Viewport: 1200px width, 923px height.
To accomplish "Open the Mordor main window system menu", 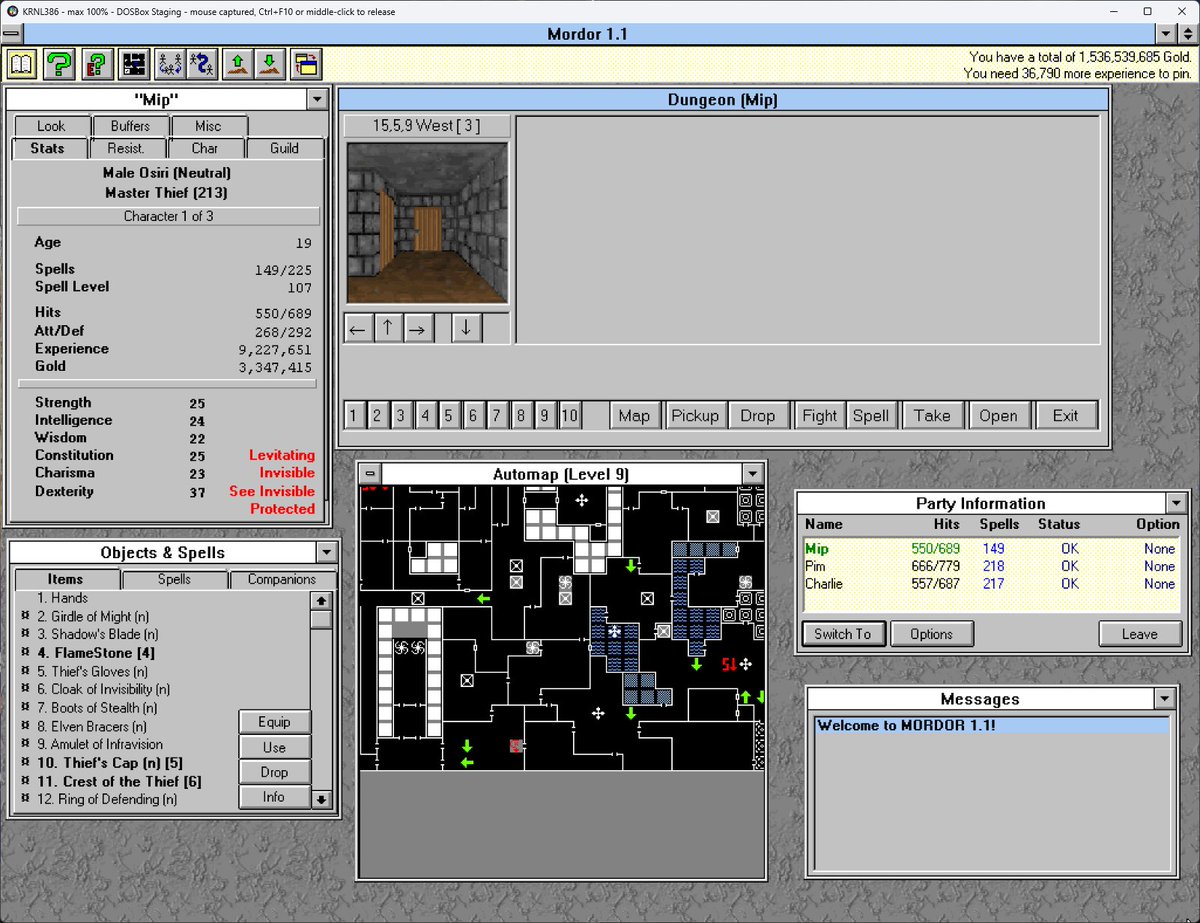I will tap(13, 34).
